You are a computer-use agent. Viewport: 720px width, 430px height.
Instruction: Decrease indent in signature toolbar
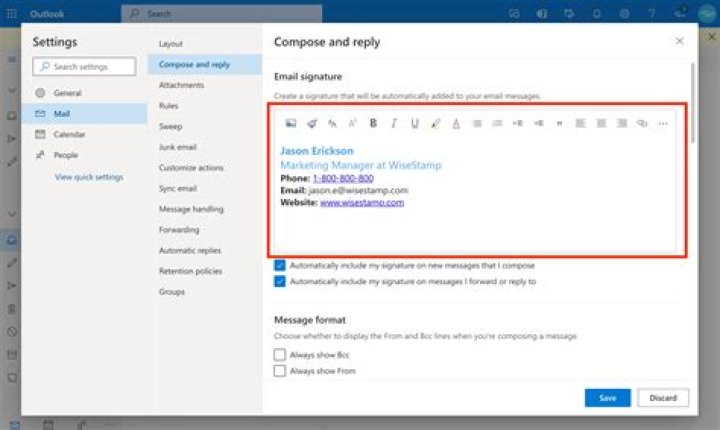pos(518,123)
